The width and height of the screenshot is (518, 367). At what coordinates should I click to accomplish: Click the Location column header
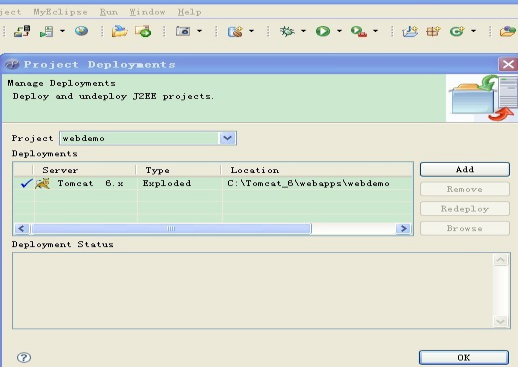click(x=317, y=170)
